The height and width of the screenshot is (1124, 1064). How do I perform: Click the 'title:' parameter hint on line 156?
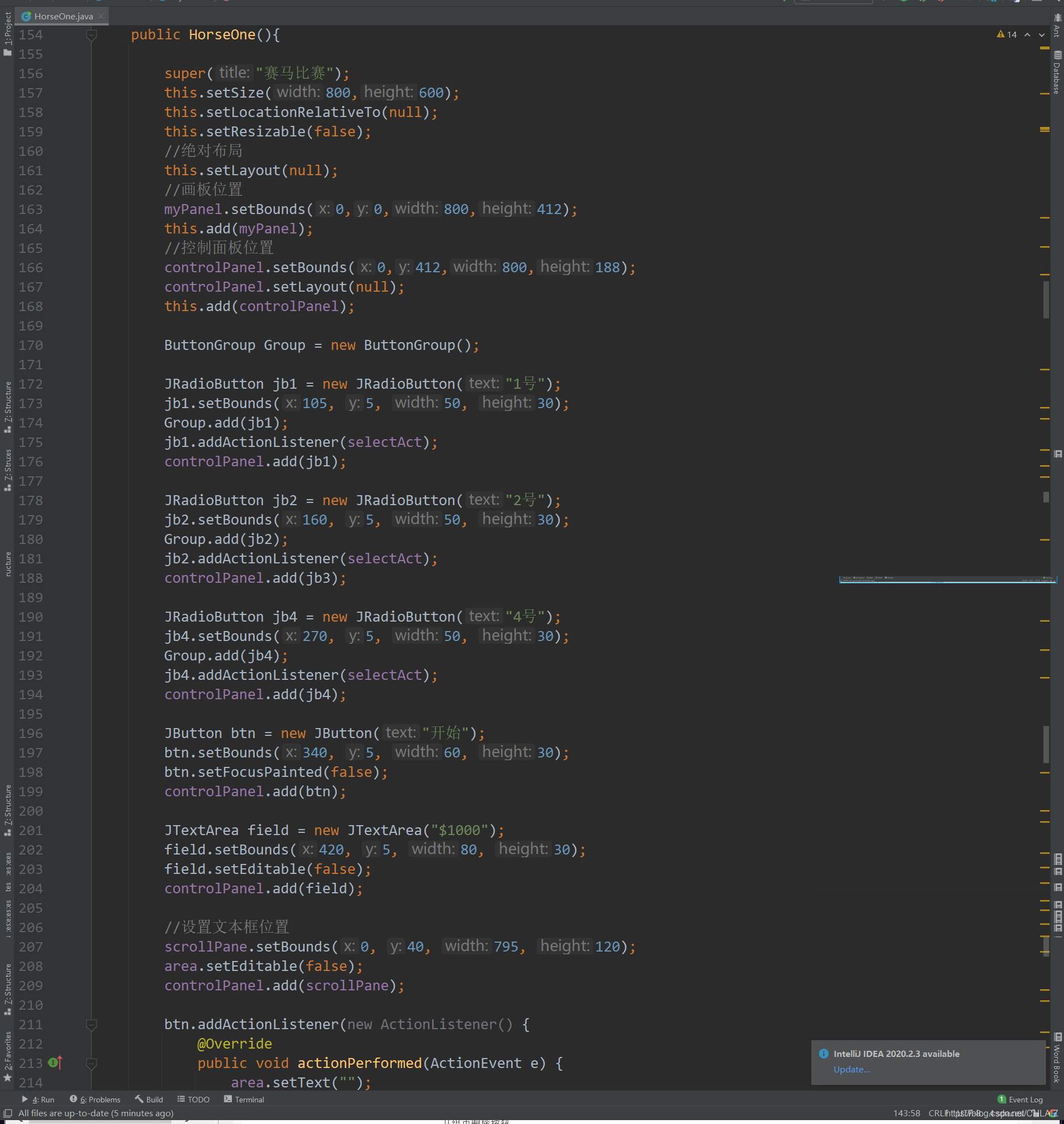(x=234, y=73)
